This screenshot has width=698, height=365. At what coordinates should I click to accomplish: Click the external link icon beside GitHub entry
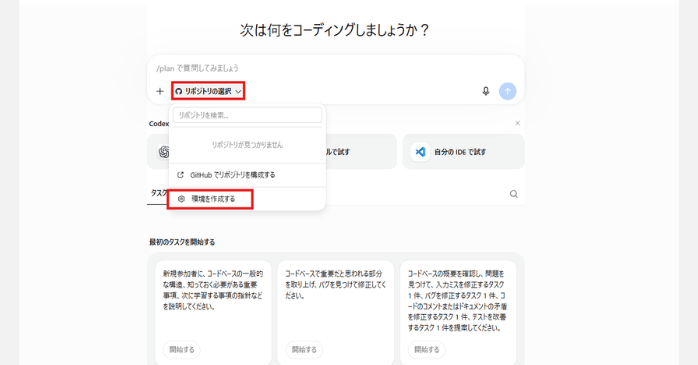(180, 175)
